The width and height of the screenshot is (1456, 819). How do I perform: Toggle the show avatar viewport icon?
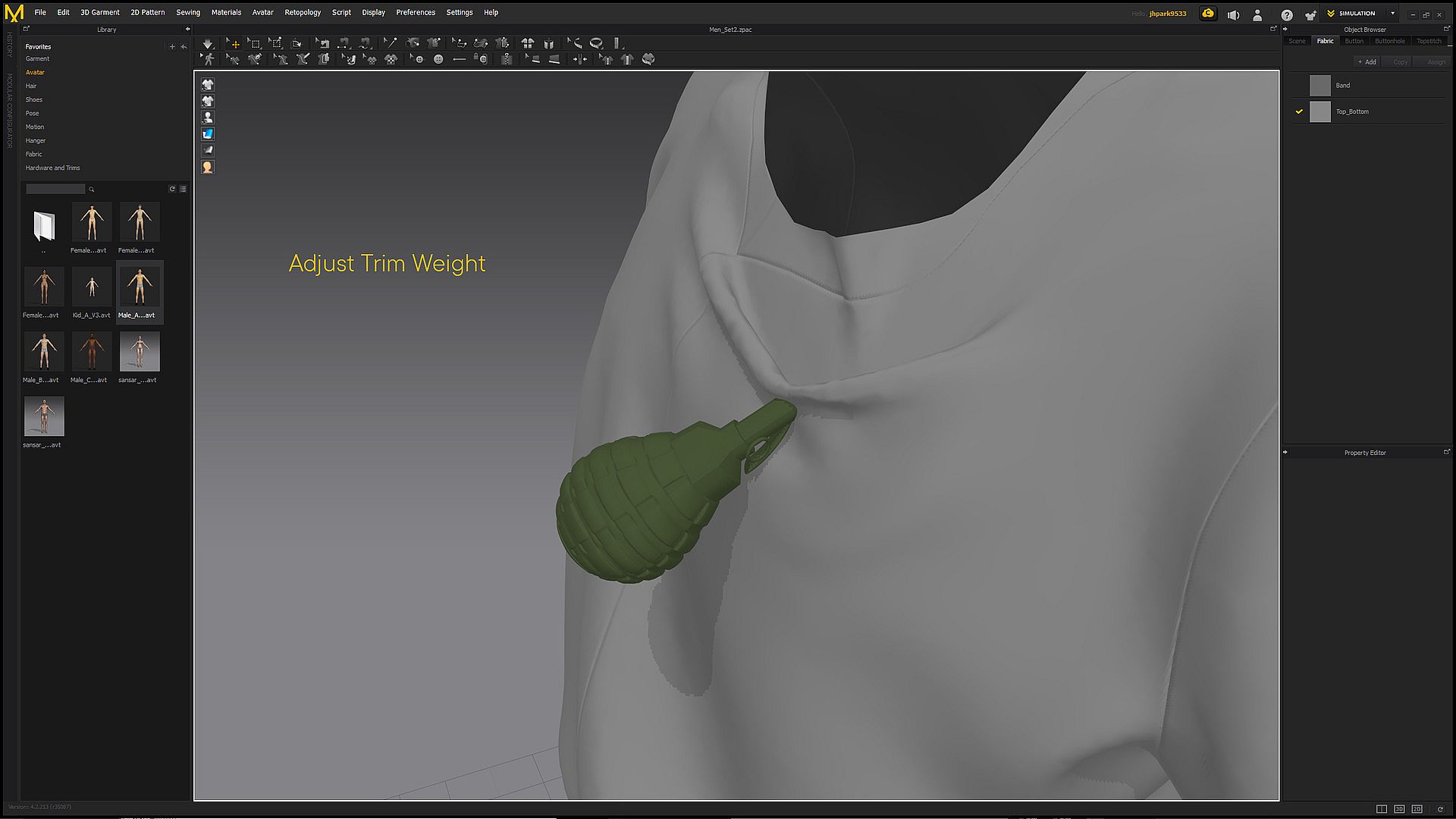coord(207,118)
